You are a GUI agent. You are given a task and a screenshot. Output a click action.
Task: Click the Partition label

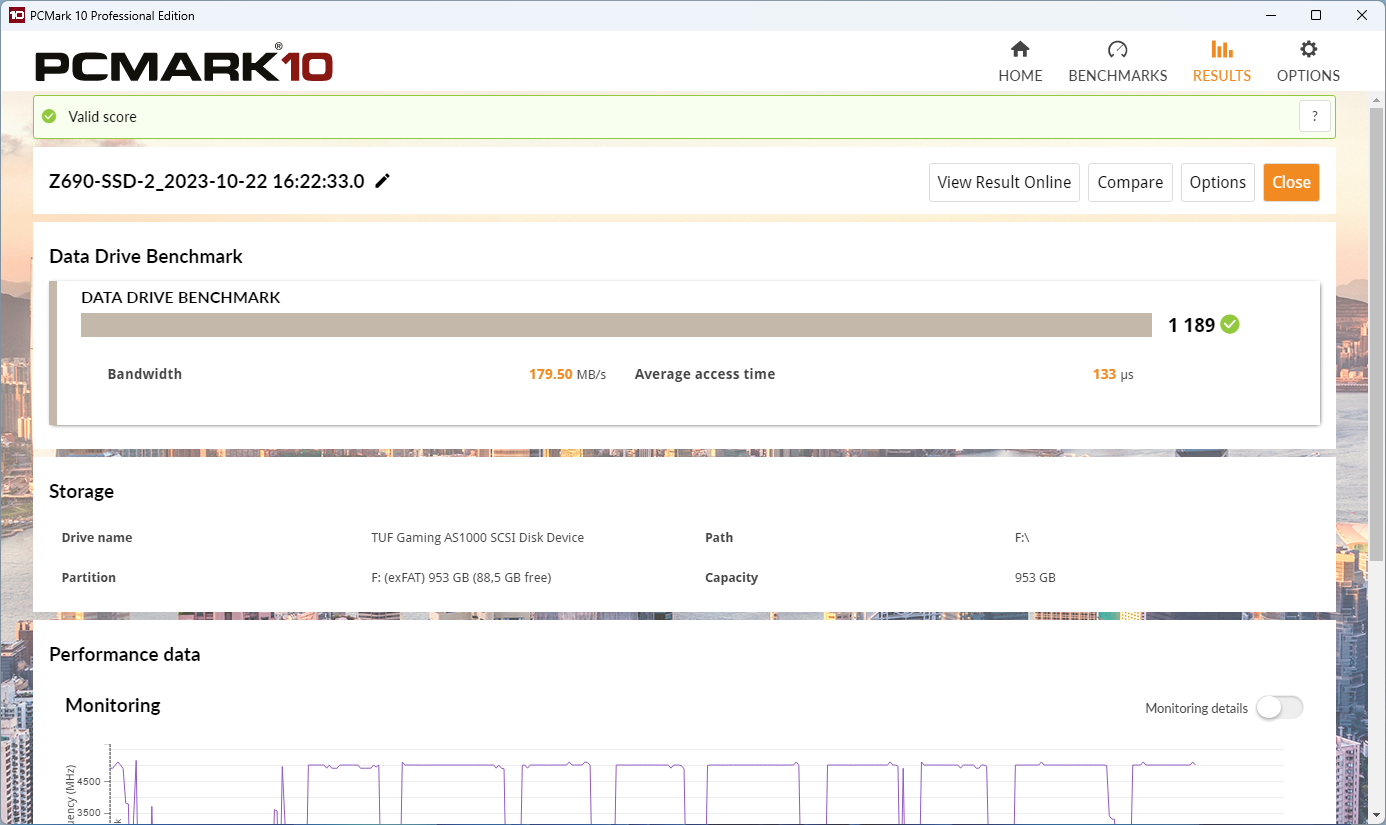88,577
